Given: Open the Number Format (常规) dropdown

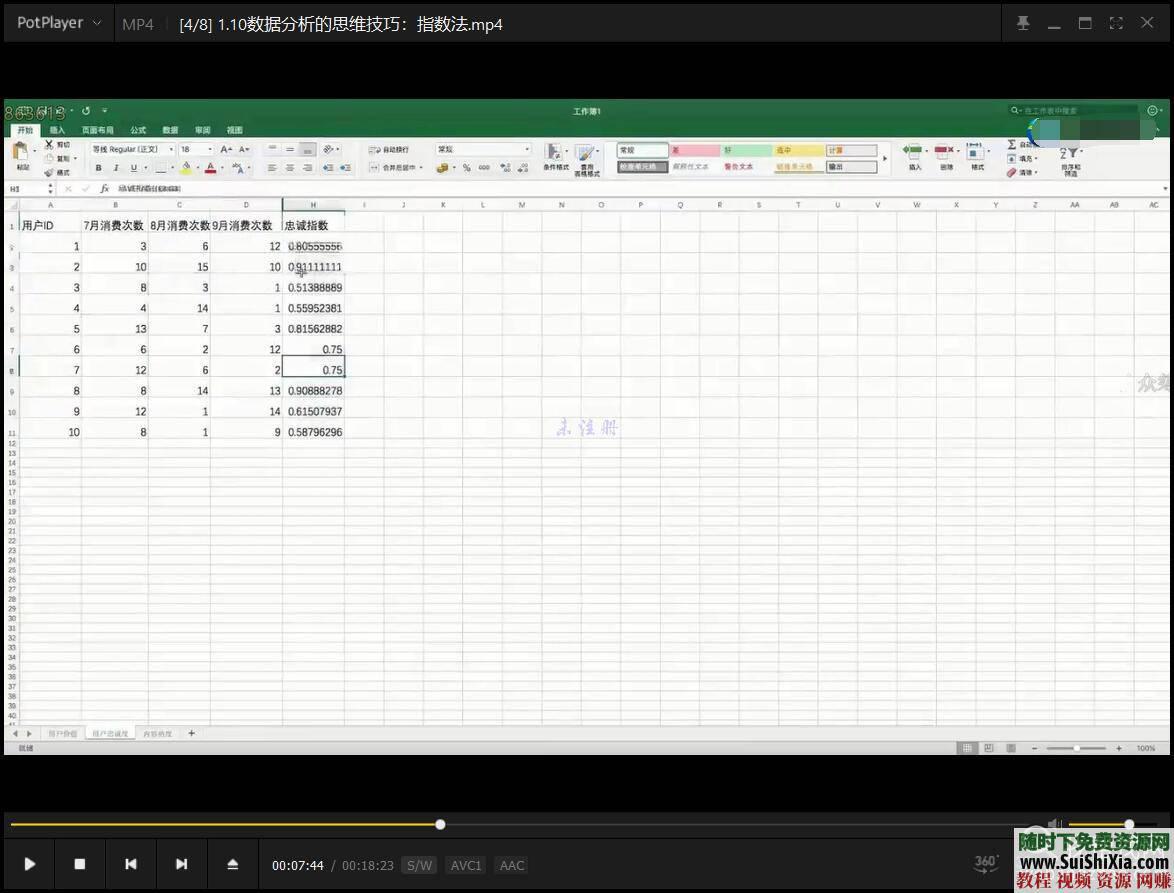Looking at the screenshot, I should [525, 149].
